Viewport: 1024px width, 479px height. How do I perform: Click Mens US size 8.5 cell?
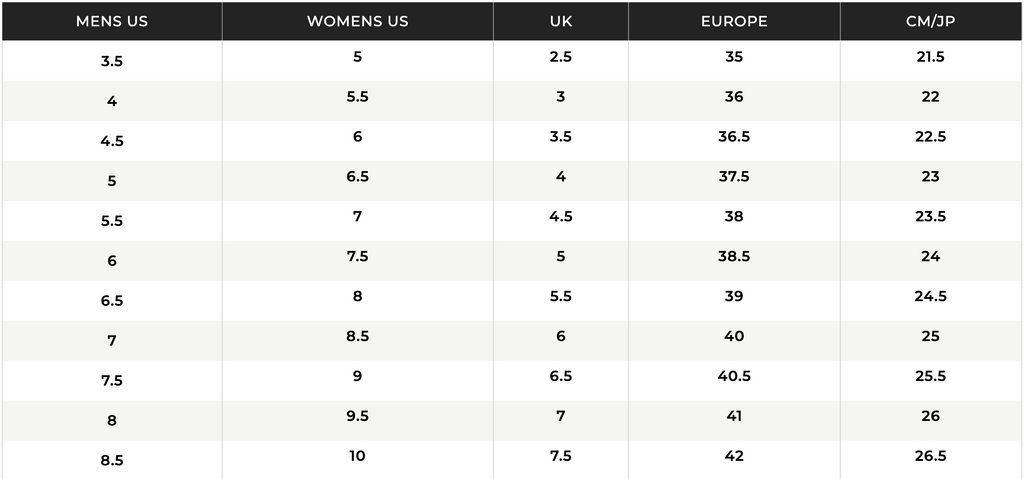112,460
